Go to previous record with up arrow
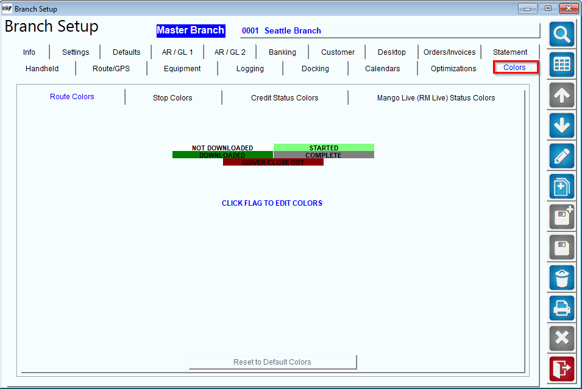This screenshot has width=582, height=389. point(562,95)
